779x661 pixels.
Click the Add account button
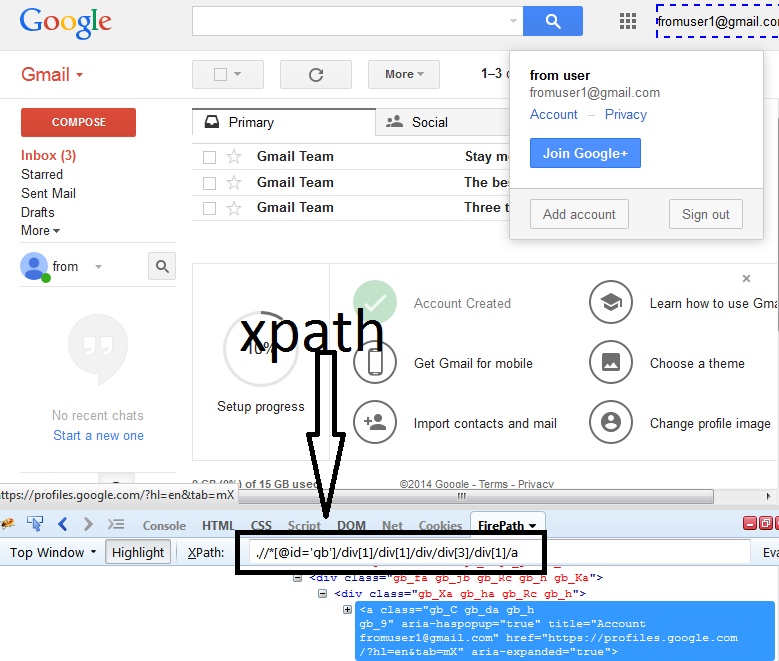pos(579,214)
